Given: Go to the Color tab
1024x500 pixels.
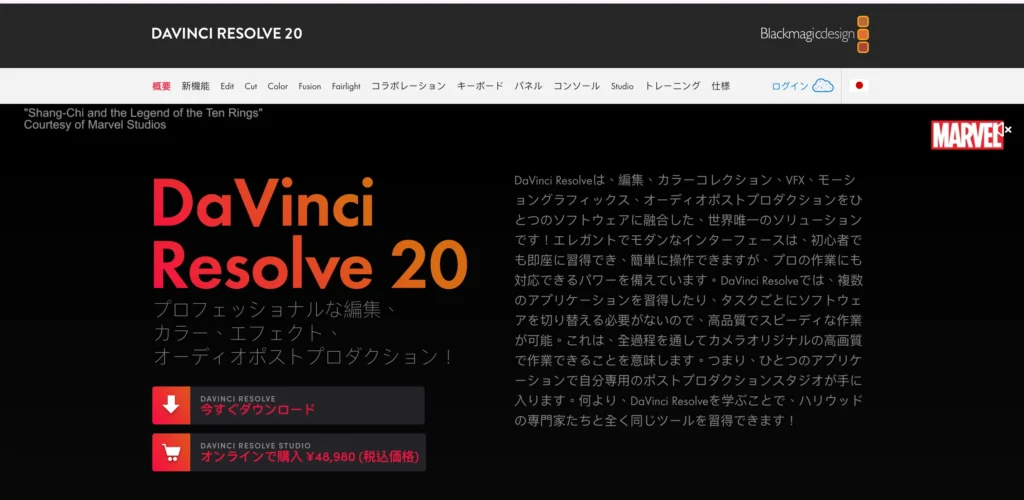Looking at the screenshot, I should point(278,86).
